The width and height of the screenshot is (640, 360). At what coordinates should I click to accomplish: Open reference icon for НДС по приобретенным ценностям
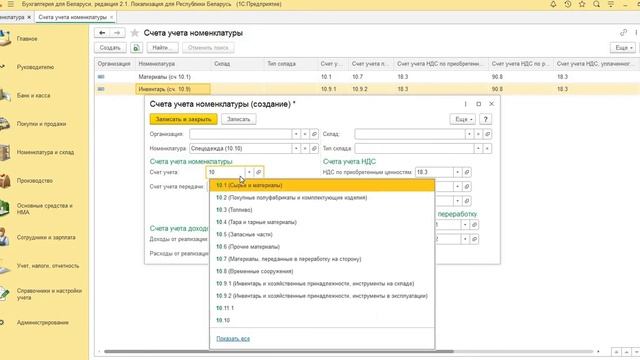click(467, 172)
